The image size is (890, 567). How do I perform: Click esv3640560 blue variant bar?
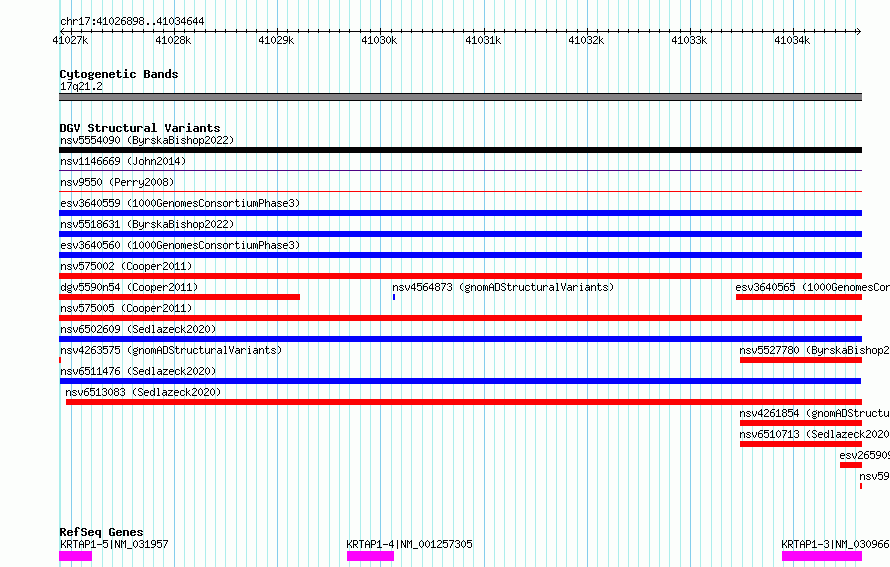click(460, 255)
